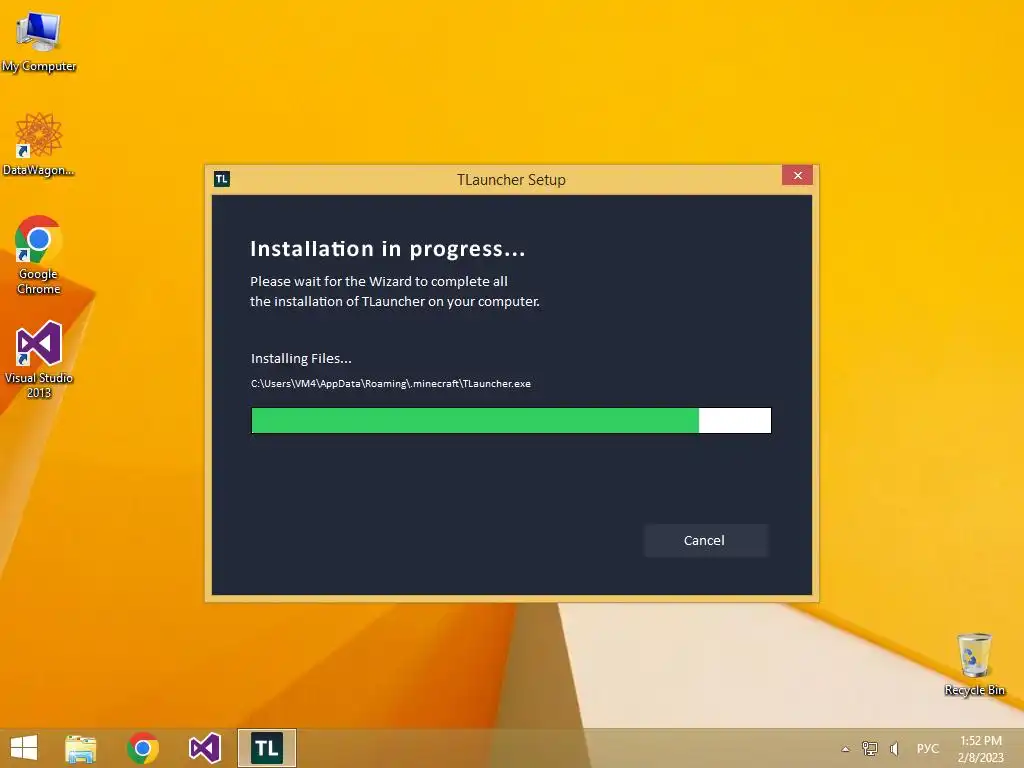Viewport: 1024px width, 768px height.
Task: Close the TLauncher Setup window
Action: pyautogui.click(x=797, y=175)
